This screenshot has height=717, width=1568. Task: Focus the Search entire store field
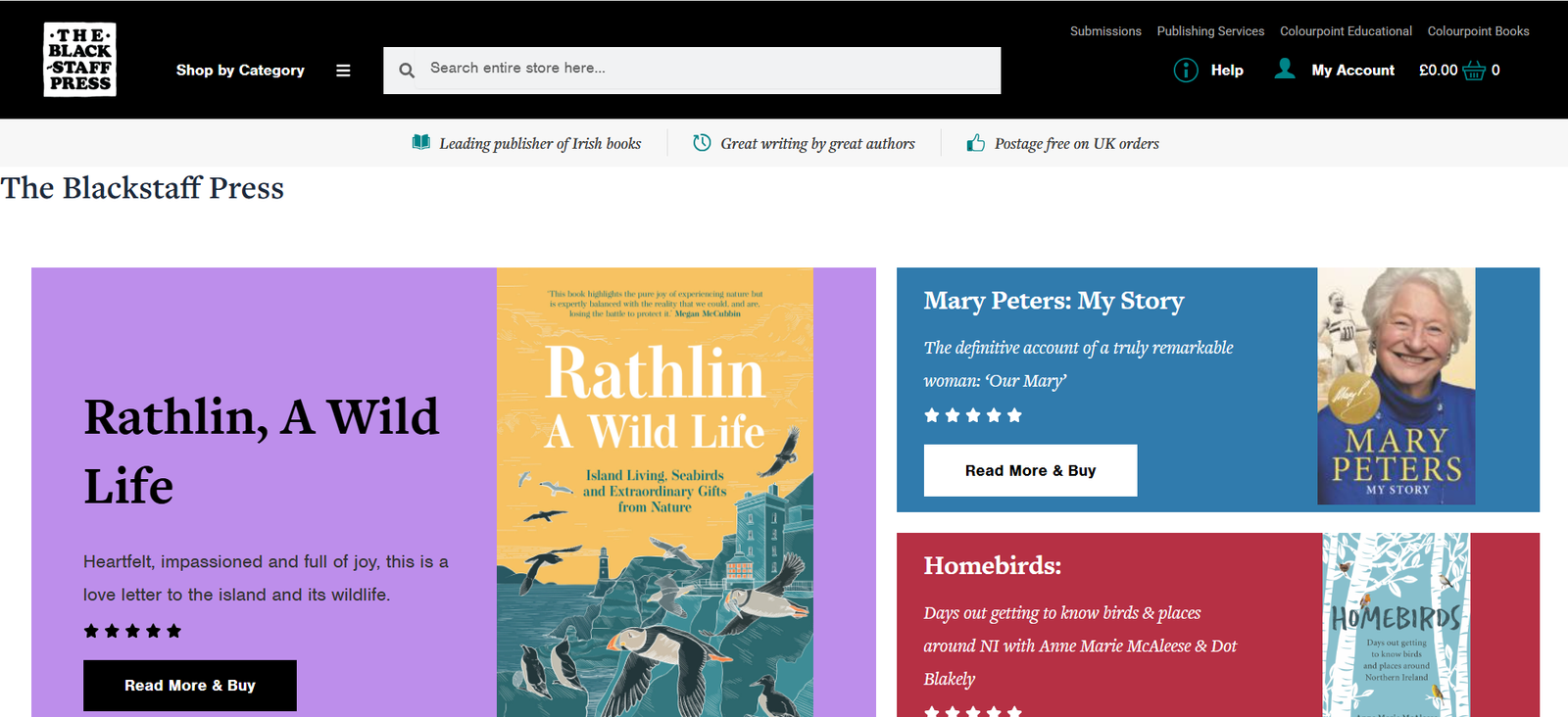coord(706,69)
